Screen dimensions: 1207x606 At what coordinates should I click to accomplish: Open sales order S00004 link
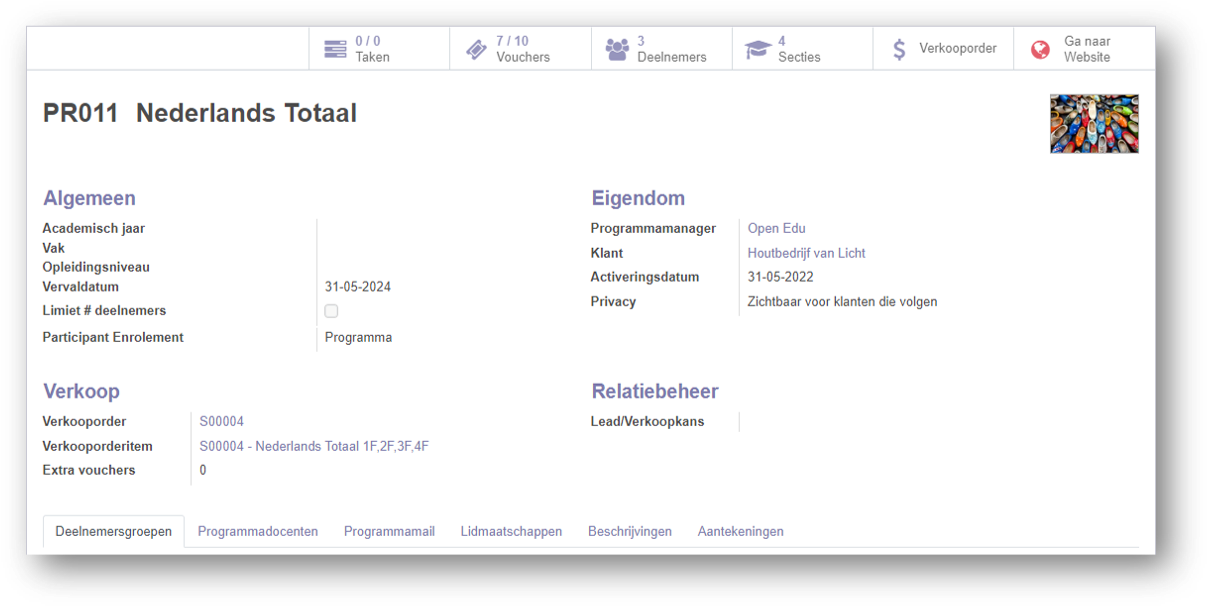pos(222,422)
